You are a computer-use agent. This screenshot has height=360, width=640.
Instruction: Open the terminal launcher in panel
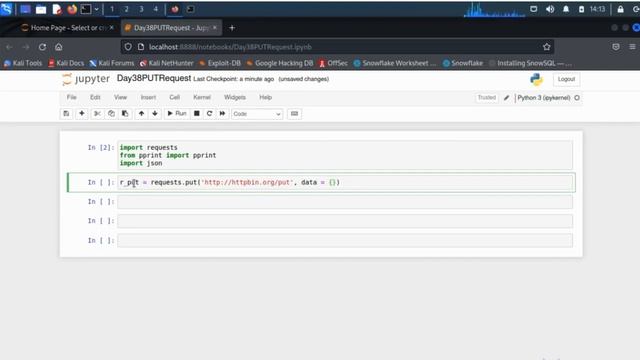pos(86,9)
